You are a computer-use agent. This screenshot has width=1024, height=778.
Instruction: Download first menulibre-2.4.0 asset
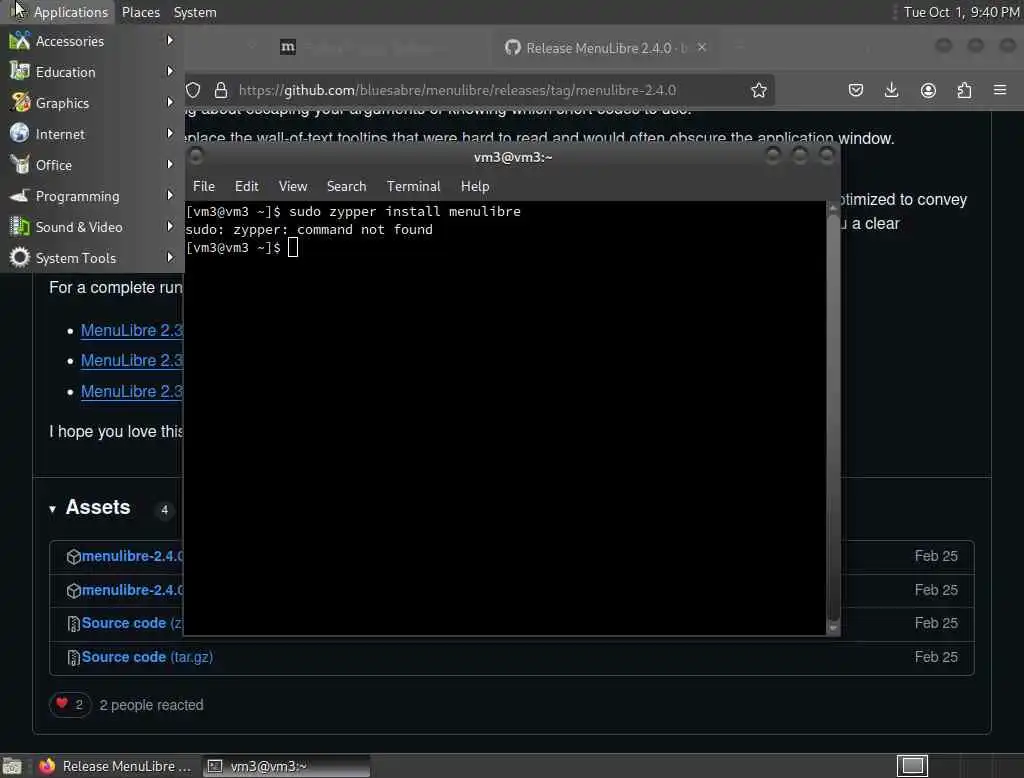pyautogui.click(x=133, y=556)
